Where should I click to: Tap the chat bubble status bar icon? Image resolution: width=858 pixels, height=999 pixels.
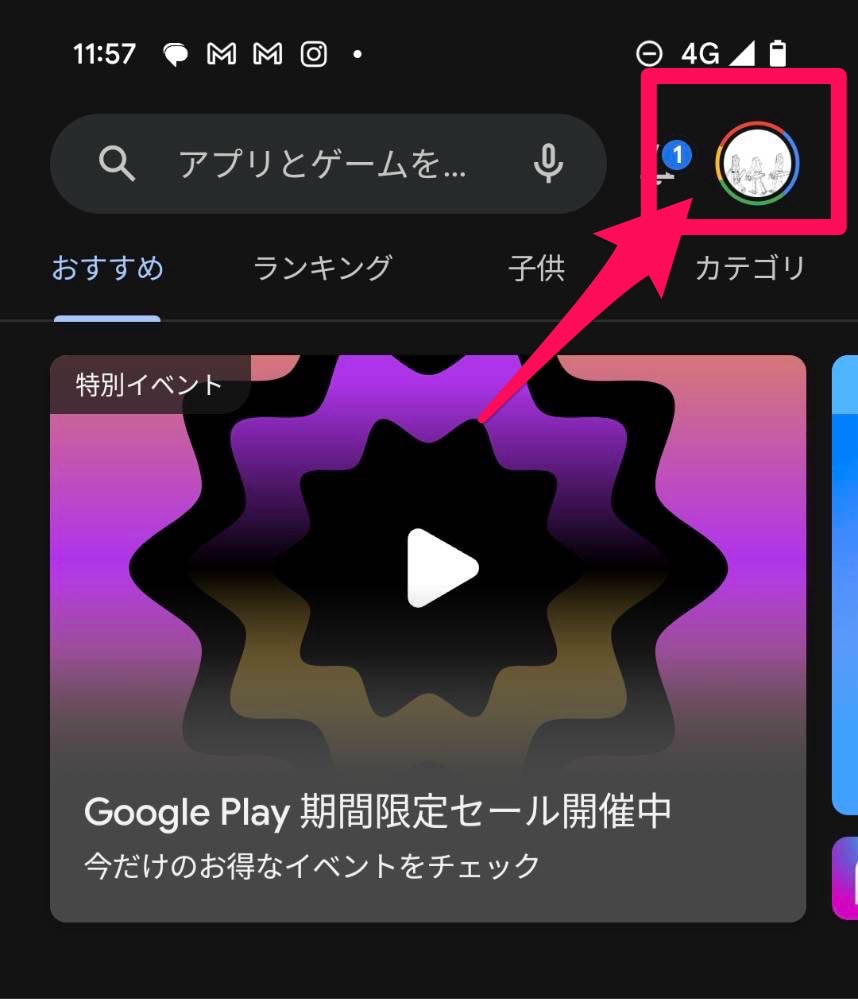176,55
